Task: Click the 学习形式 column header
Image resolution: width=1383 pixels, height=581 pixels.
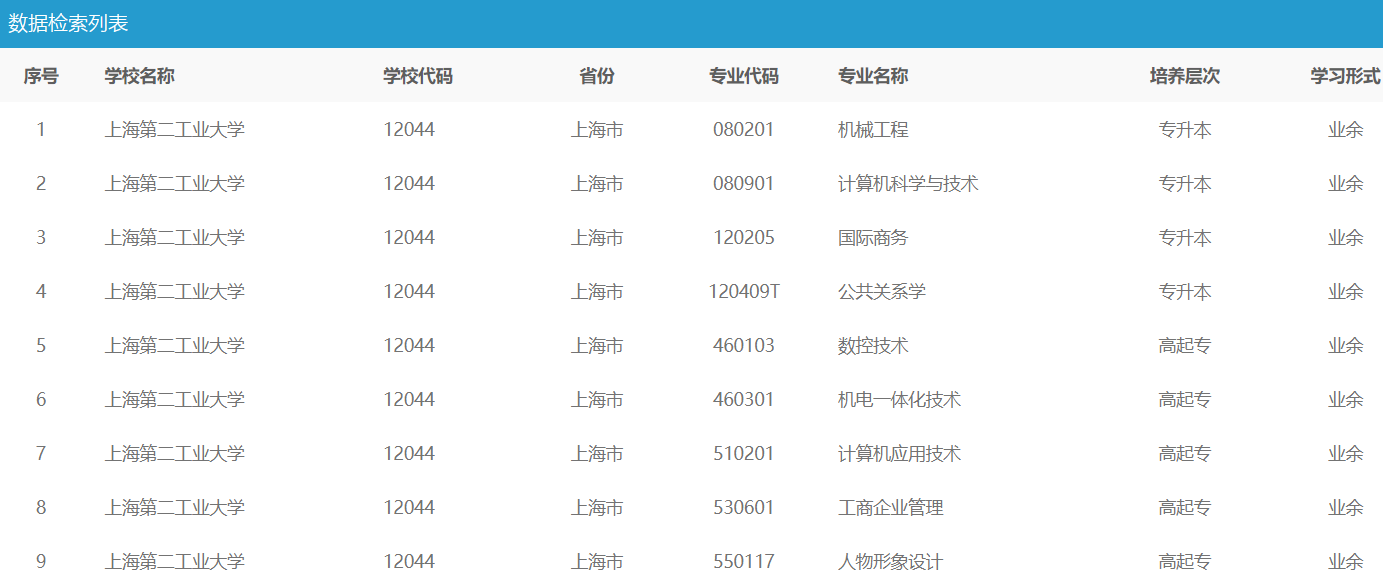Action: 1346,76
